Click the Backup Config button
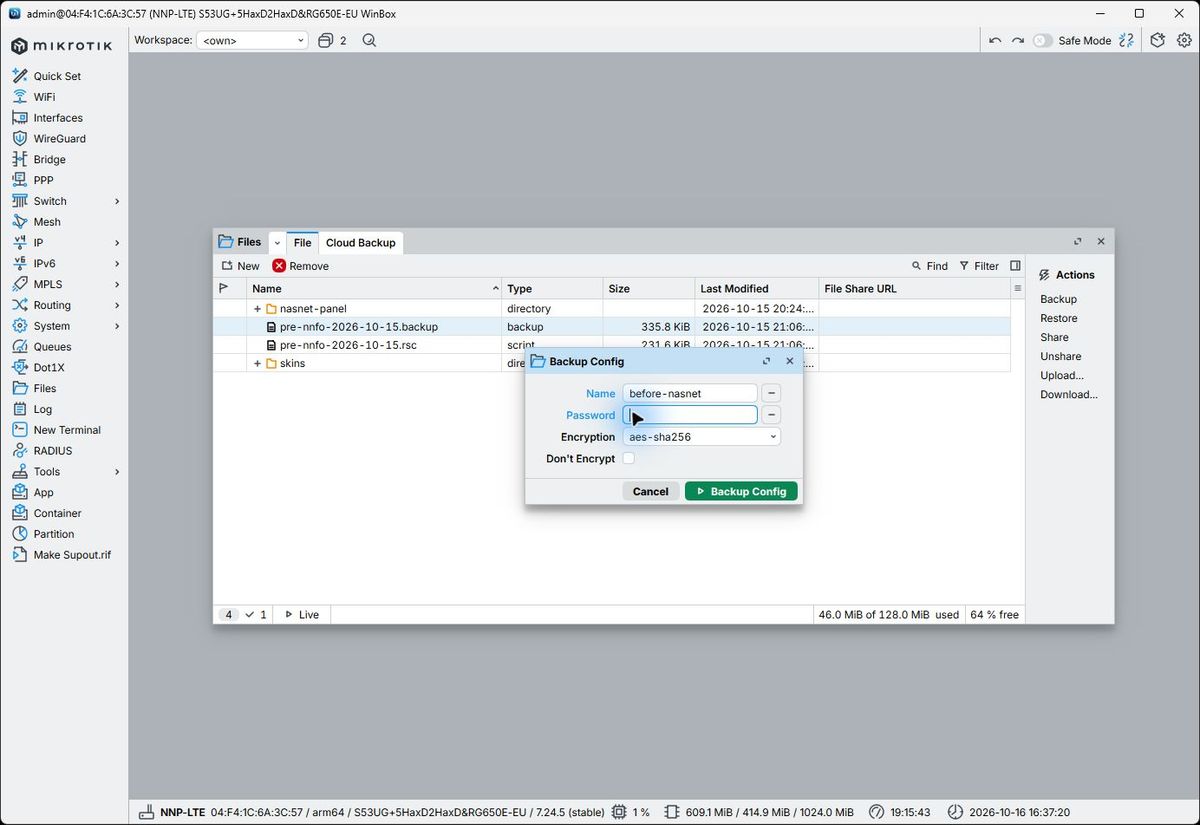1200x825 pixels. pos(741,491)
